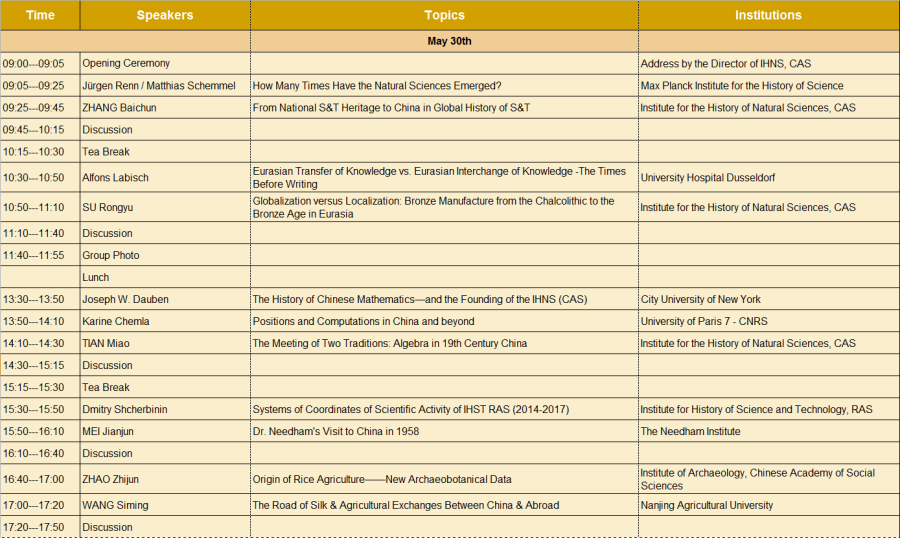This screenshot has height=538, width=900.
Task: Select the Nanjing Agricultural University cell
Action: pos(706,505)
